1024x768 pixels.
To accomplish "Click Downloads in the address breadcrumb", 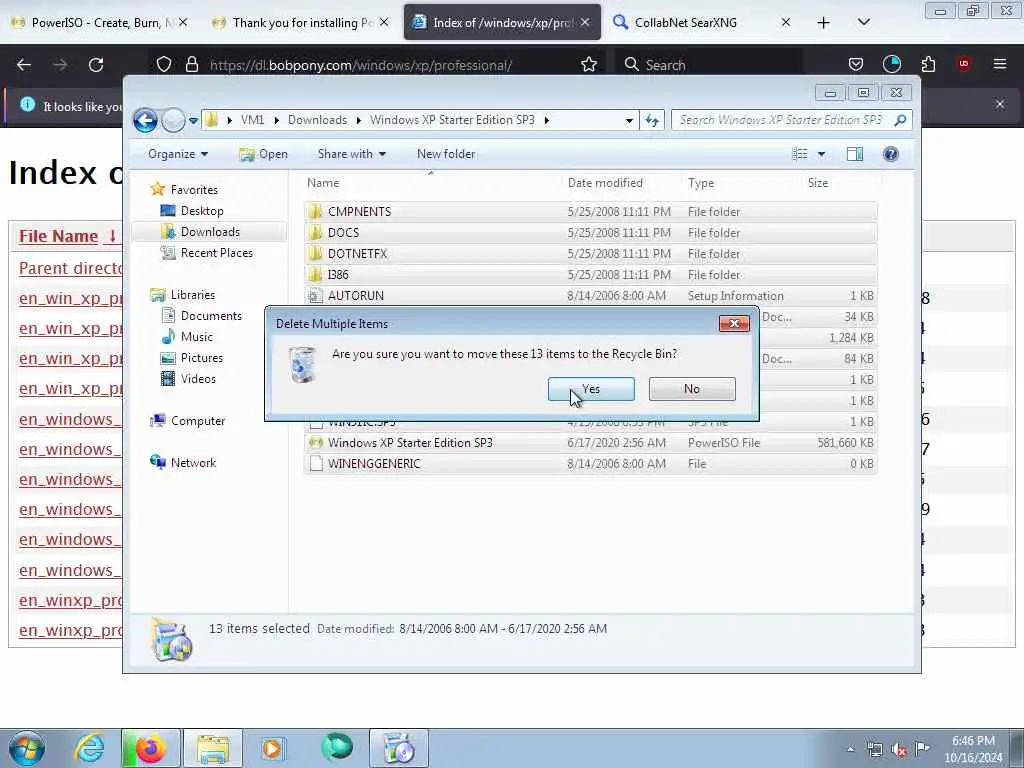I will pyautogui.click(x=317, y=120).
